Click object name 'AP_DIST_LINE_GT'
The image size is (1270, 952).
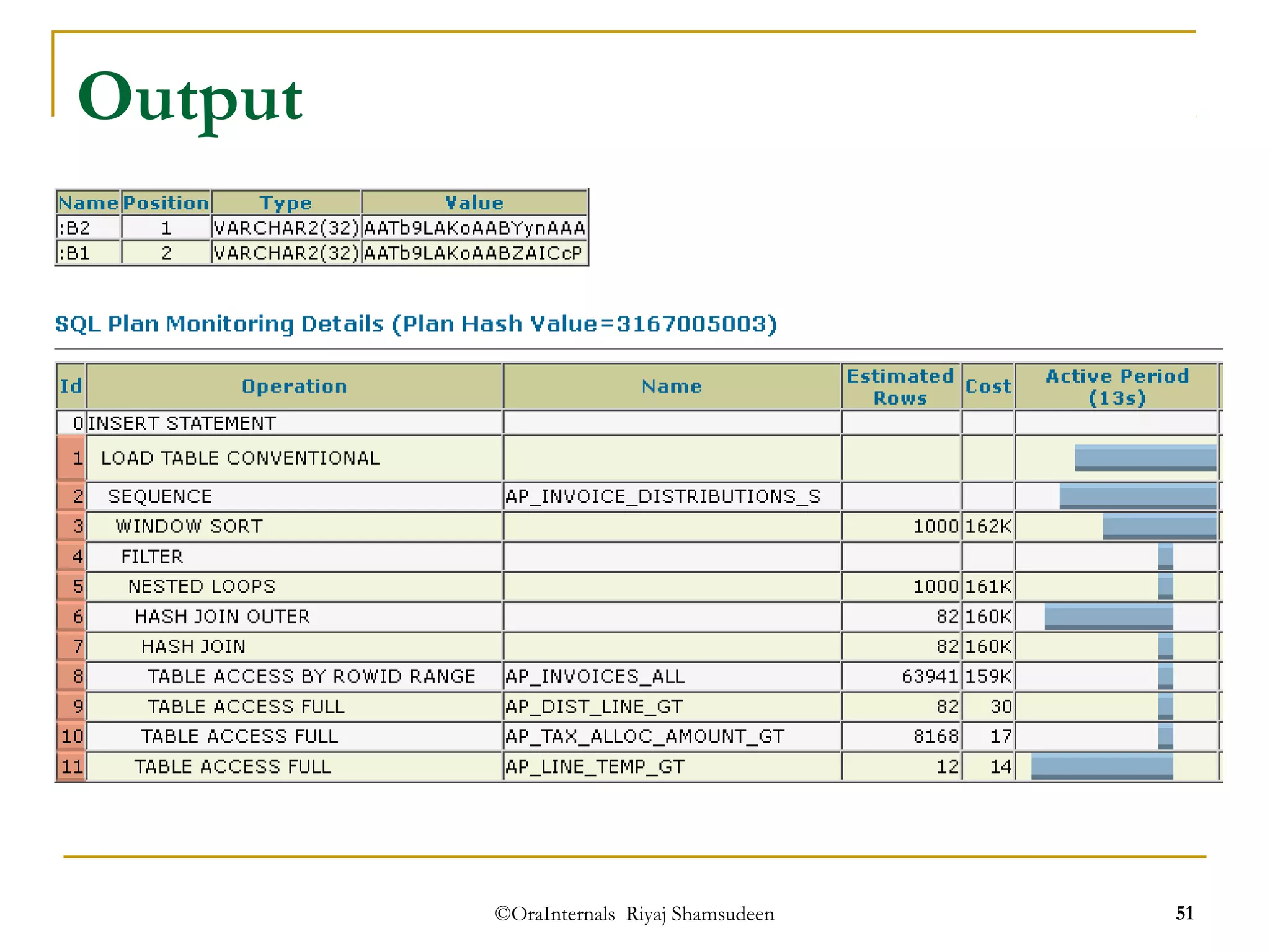pyautogui.click(x=594, y=707)
